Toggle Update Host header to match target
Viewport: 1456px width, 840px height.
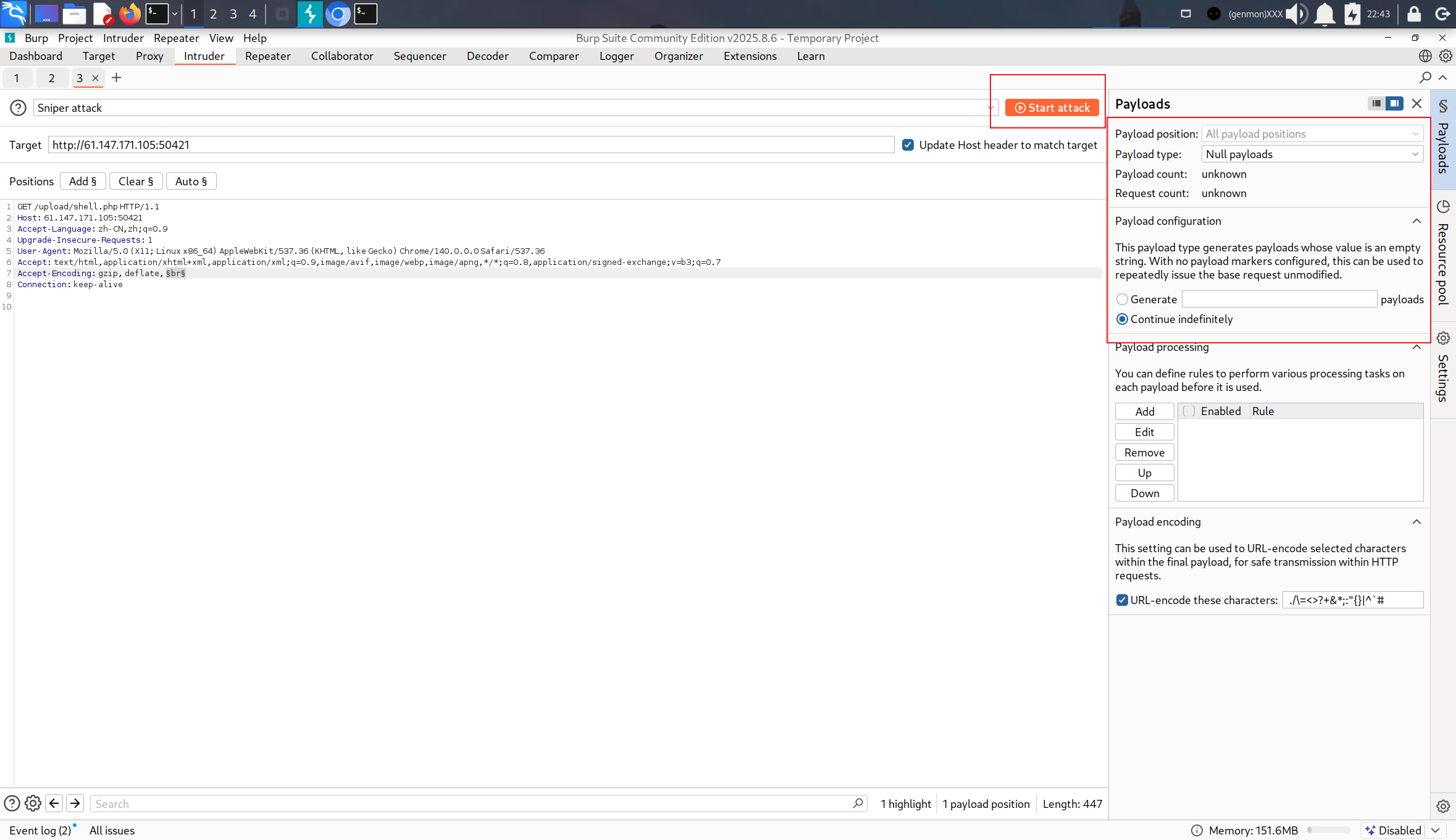click(x=908, y=145)
